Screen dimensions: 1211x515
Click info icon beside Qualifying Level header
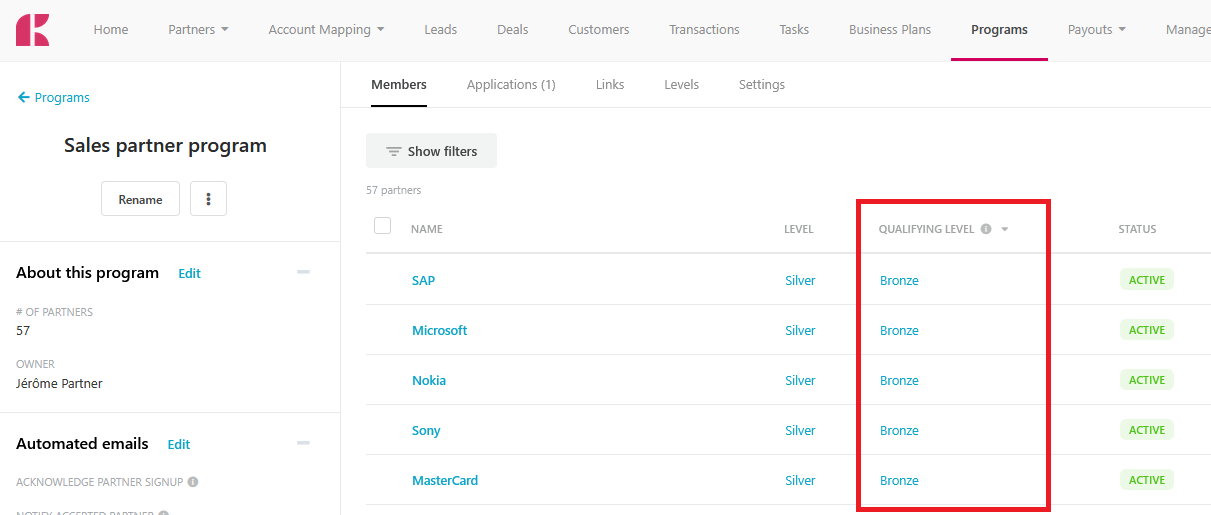pyautogui.click(x=986, y=229)
